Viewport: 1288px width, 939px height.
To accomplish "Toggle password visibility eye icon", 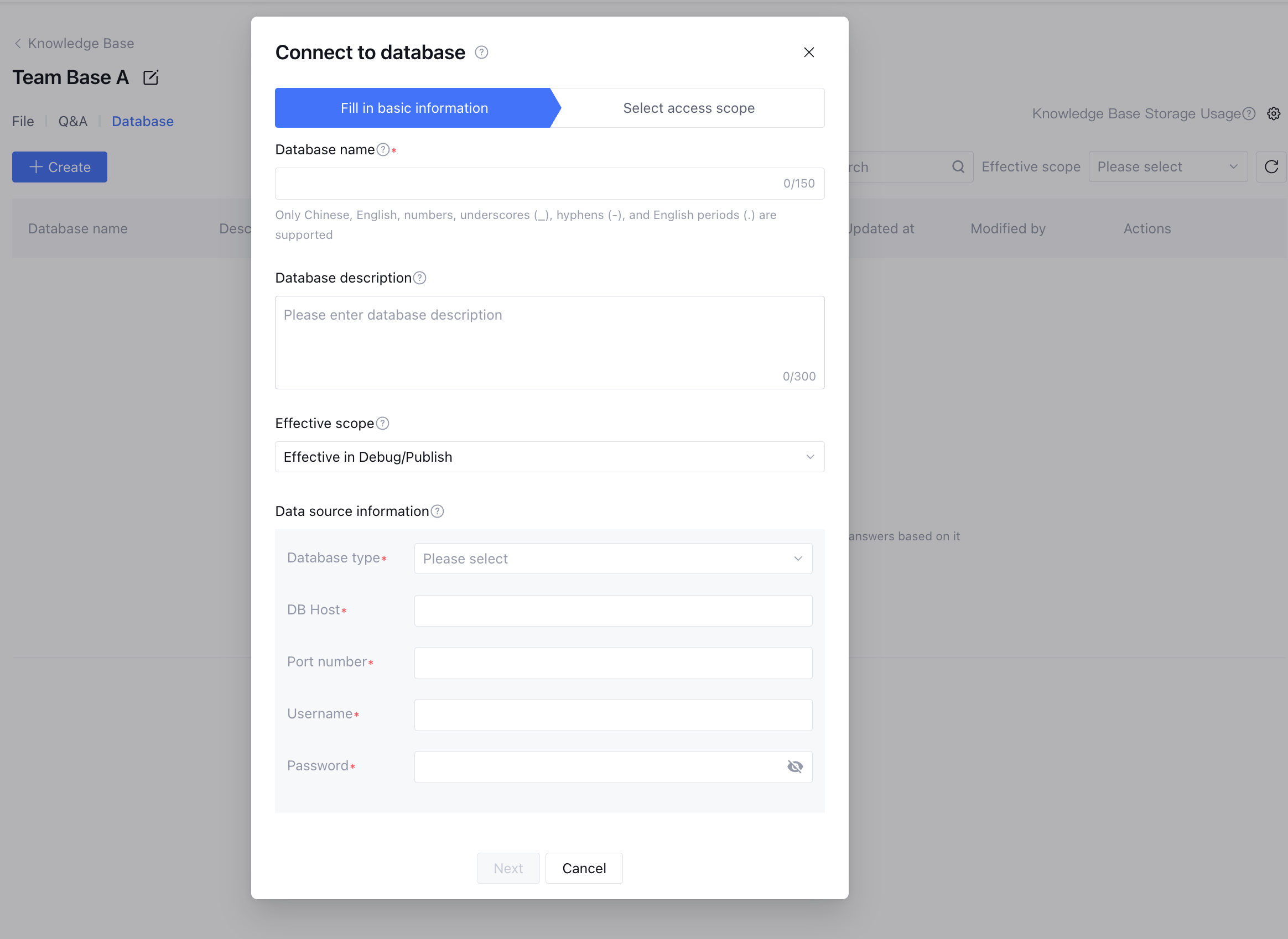I will click(x=795, y=767).
